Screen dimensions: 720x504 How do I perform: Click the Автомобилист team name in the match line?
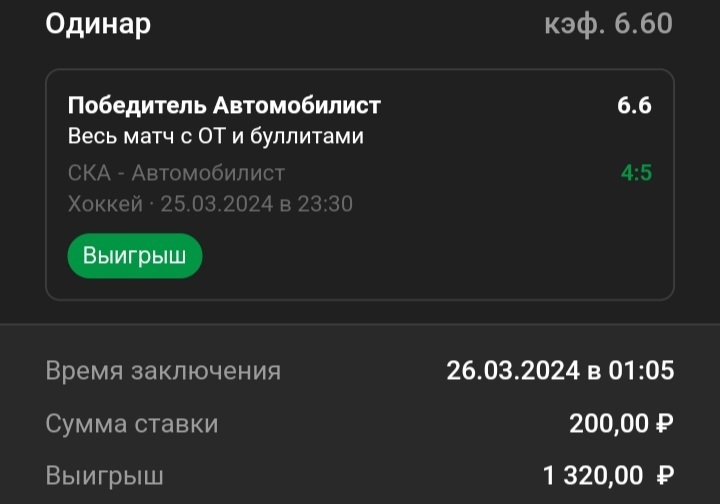tap(208, 173)
